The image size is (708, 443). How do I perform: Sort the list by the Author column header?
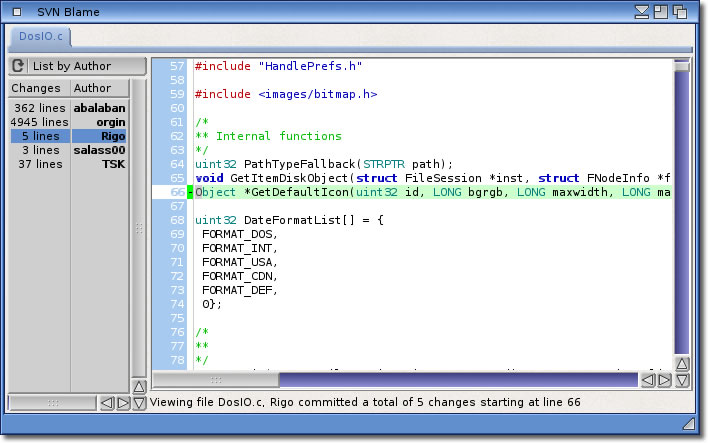93,88
